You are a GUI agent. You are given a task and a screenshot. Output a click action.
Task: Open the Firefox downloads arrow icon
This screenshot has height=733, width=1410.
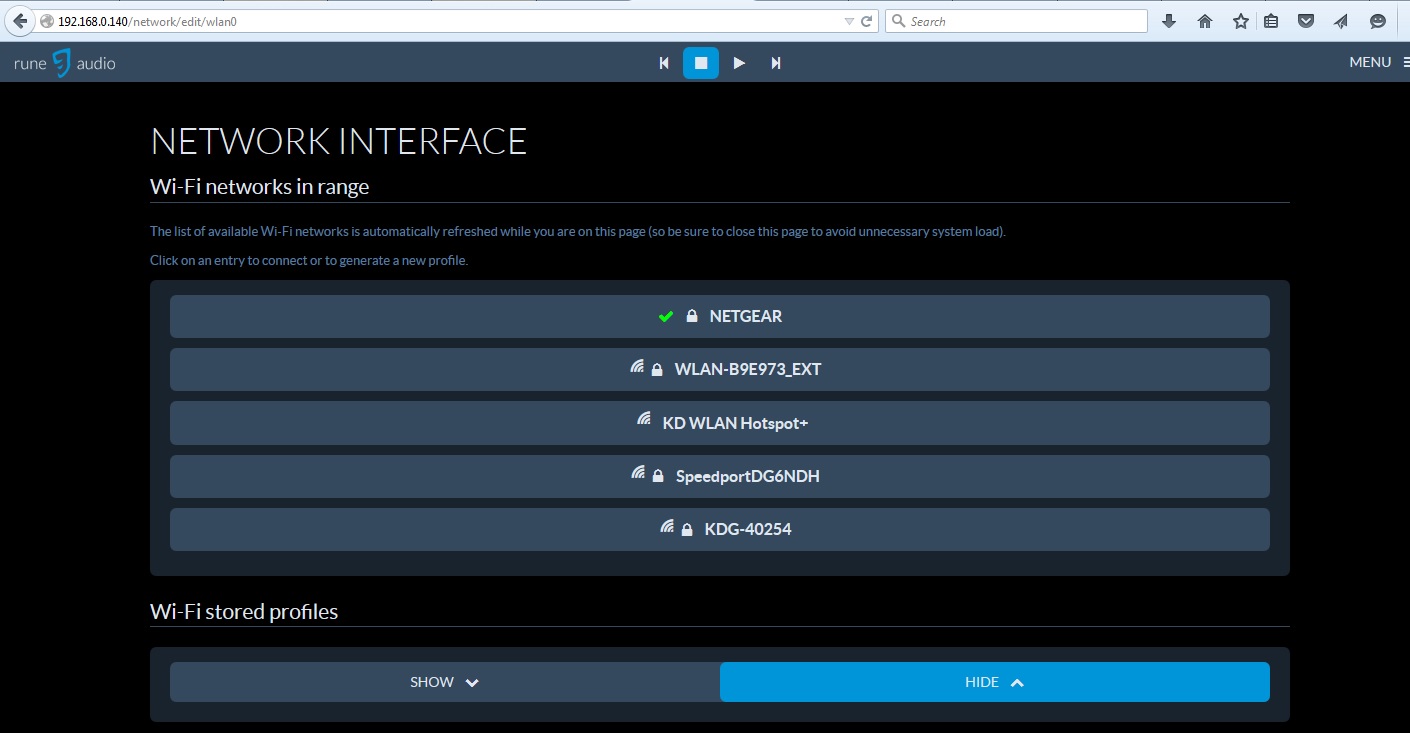pos(1168,21)
